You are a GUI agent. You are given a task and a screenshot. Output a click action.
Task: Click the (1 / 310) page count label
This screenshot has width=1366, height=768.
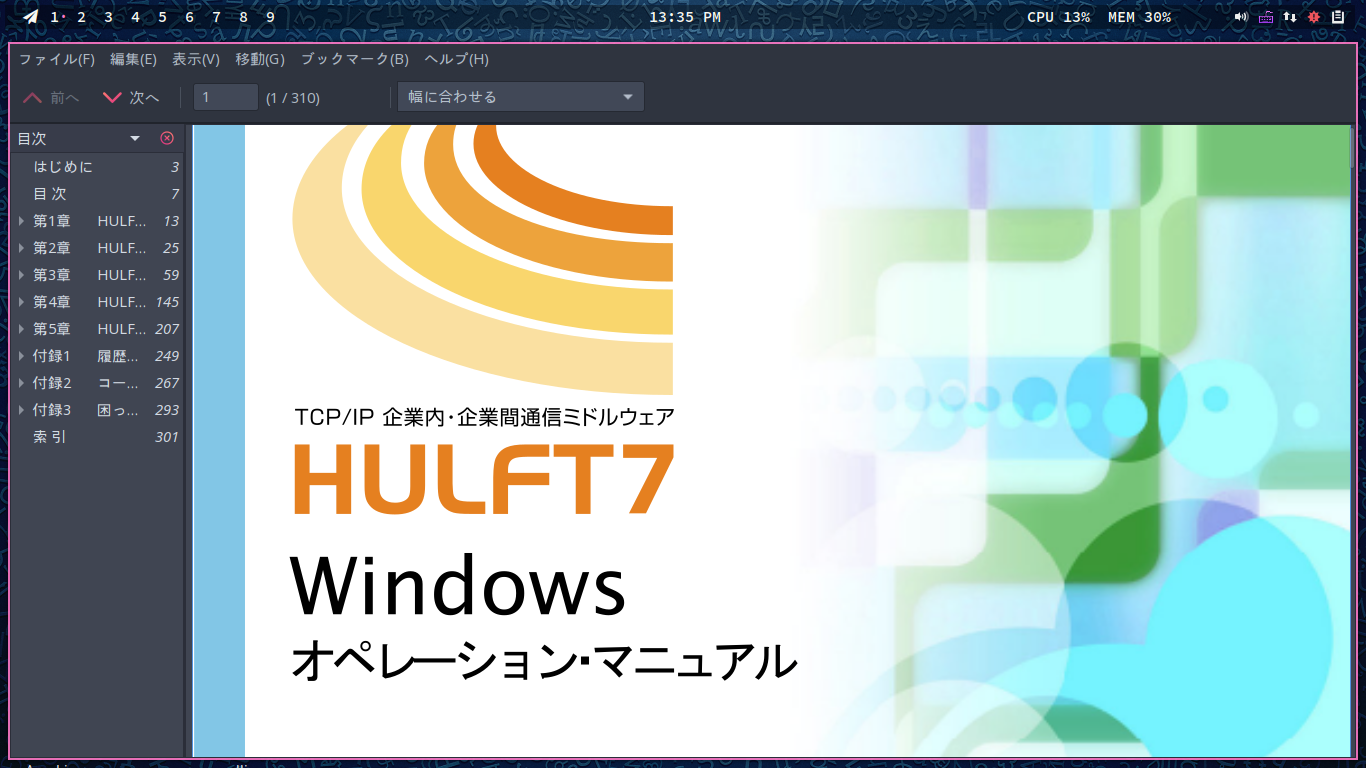pos(293,97)
